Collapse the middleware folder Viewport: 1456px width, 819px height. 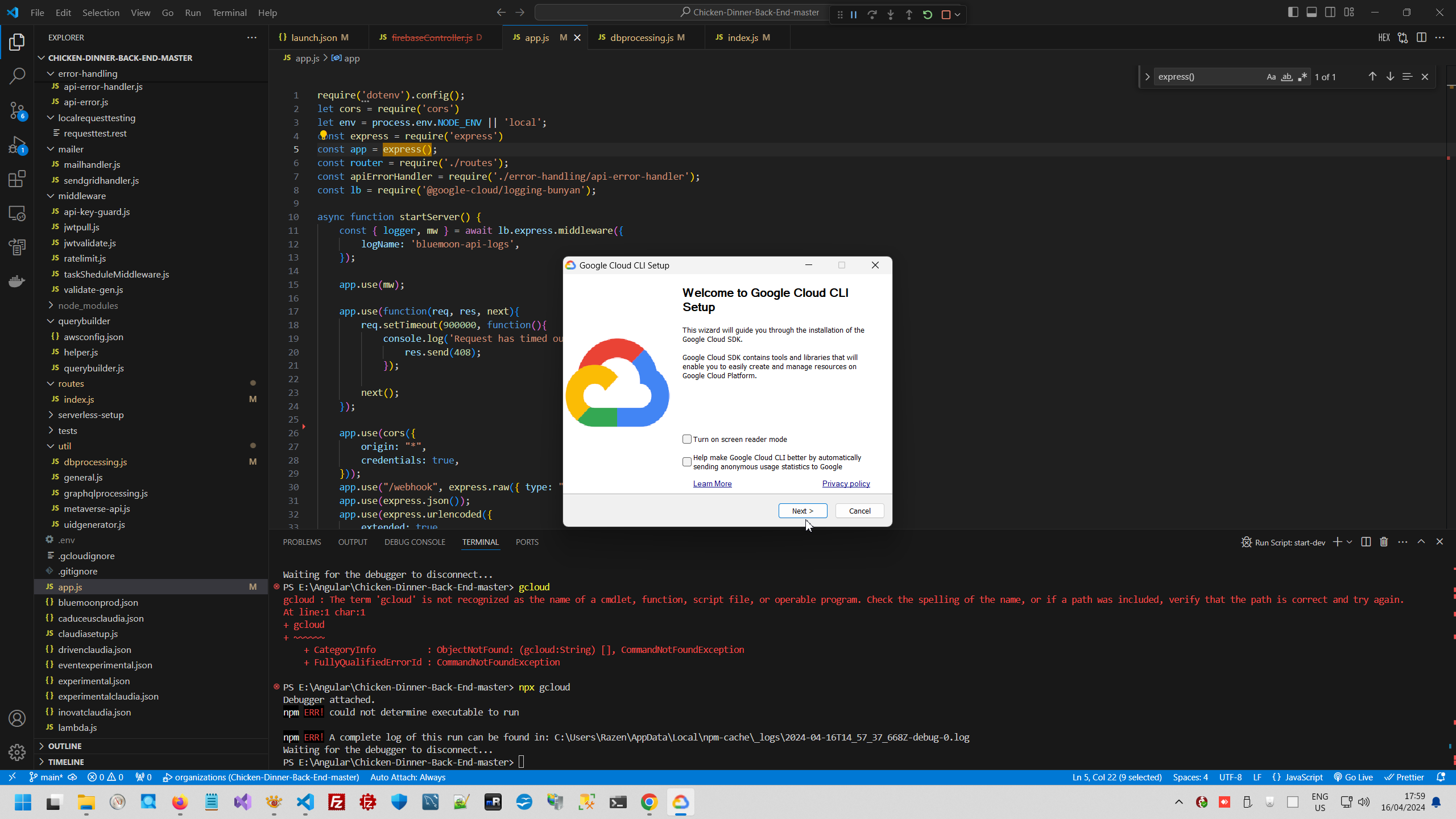[x=81, y=196]
